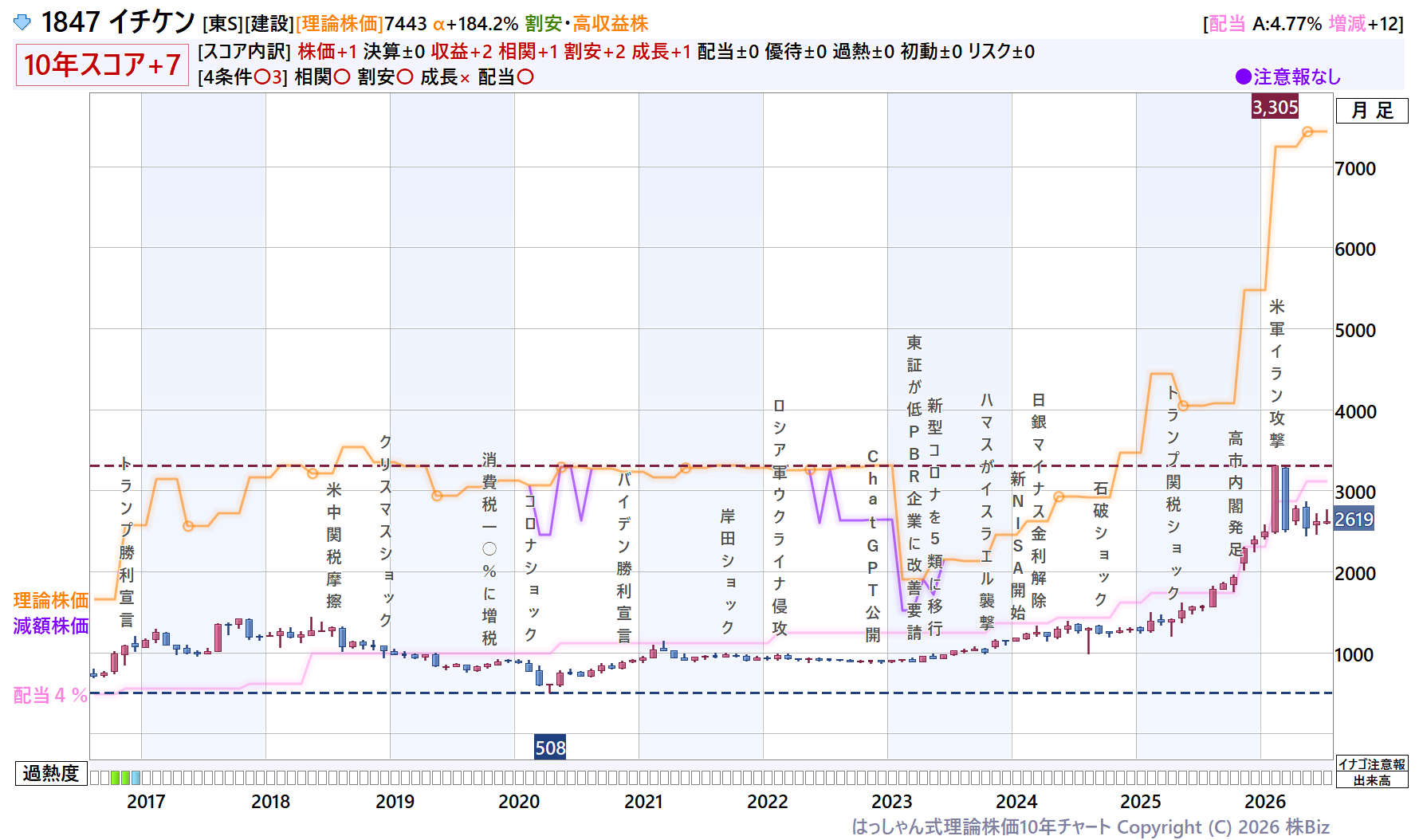Click the 成長× condition indicator
The image size is (1419, 840).
(x=446, y=77)
